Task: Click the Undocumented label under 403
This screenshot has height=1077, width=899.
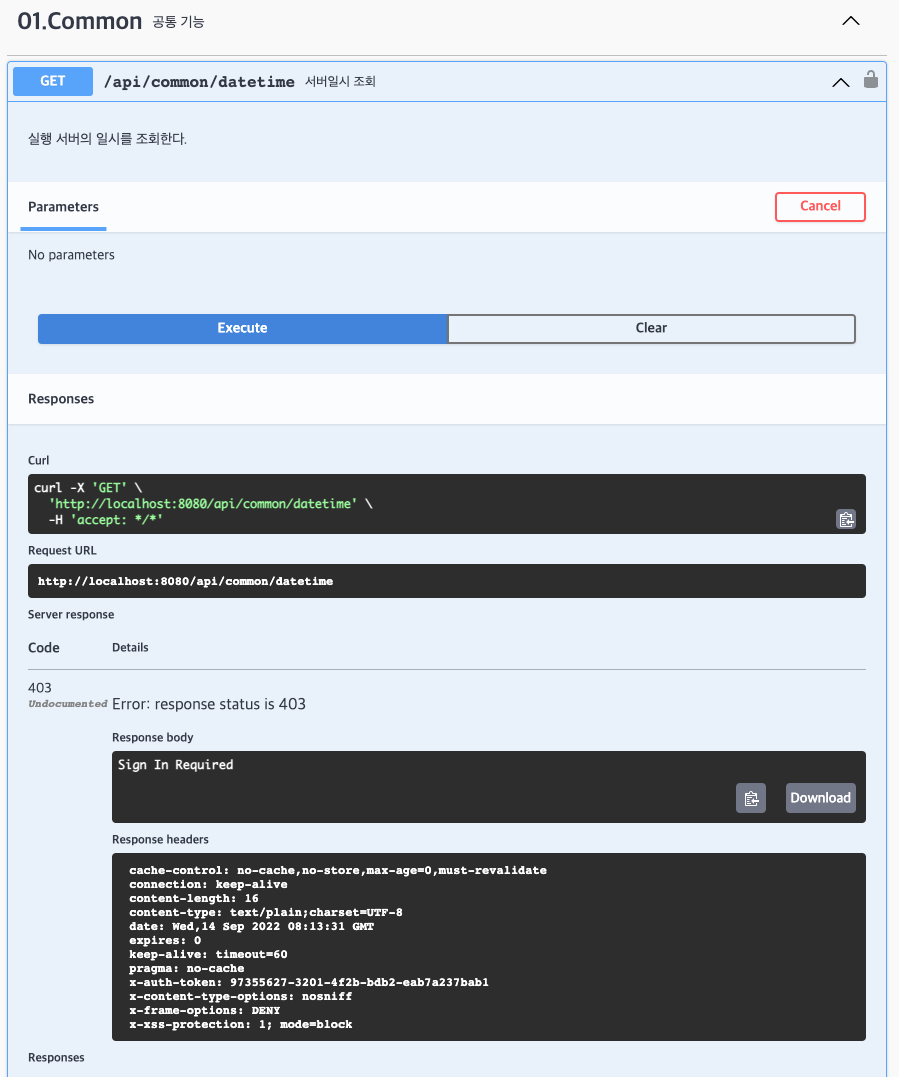Action: [67, 704]
